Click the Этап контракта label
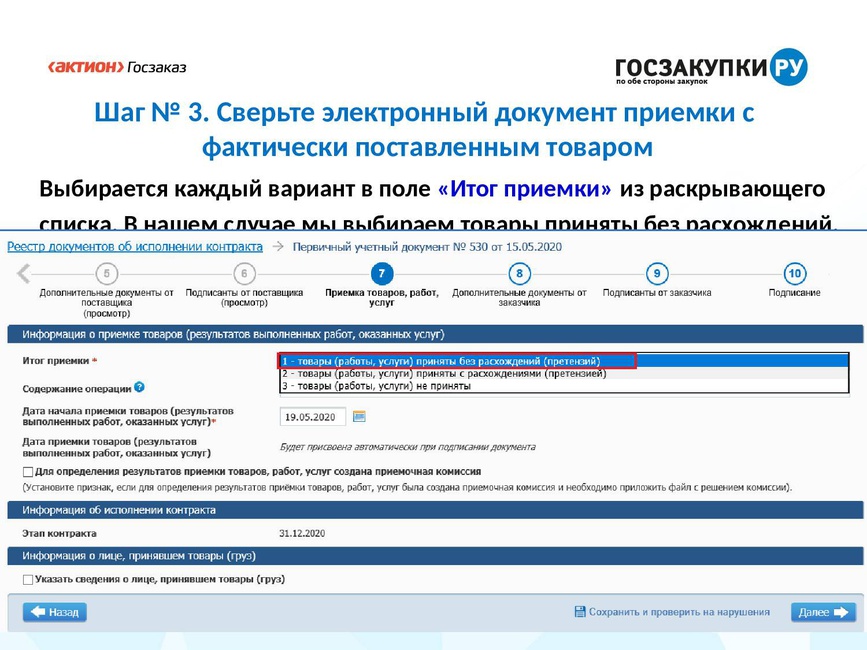This screenshot has height=650, width=867. click(59, 533)
